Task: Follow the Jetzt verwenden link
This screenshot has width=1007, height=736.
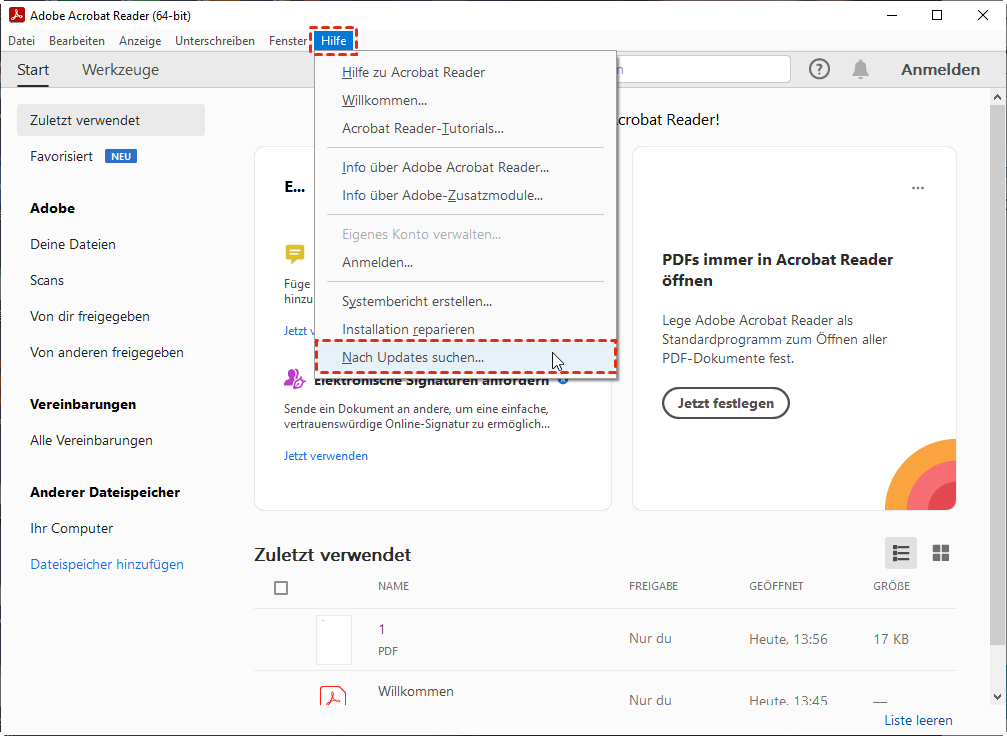Action: pyautogui.click(x=326, y=456)
